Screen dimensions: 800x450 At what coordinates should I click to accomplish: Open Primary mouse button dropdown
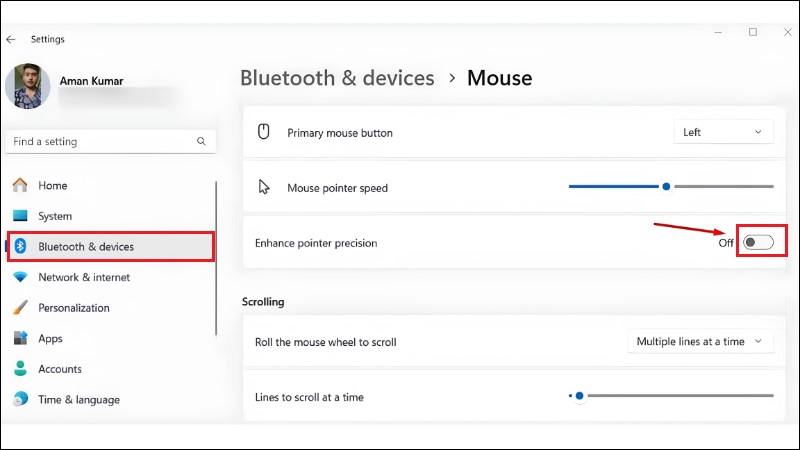(723, 132)
